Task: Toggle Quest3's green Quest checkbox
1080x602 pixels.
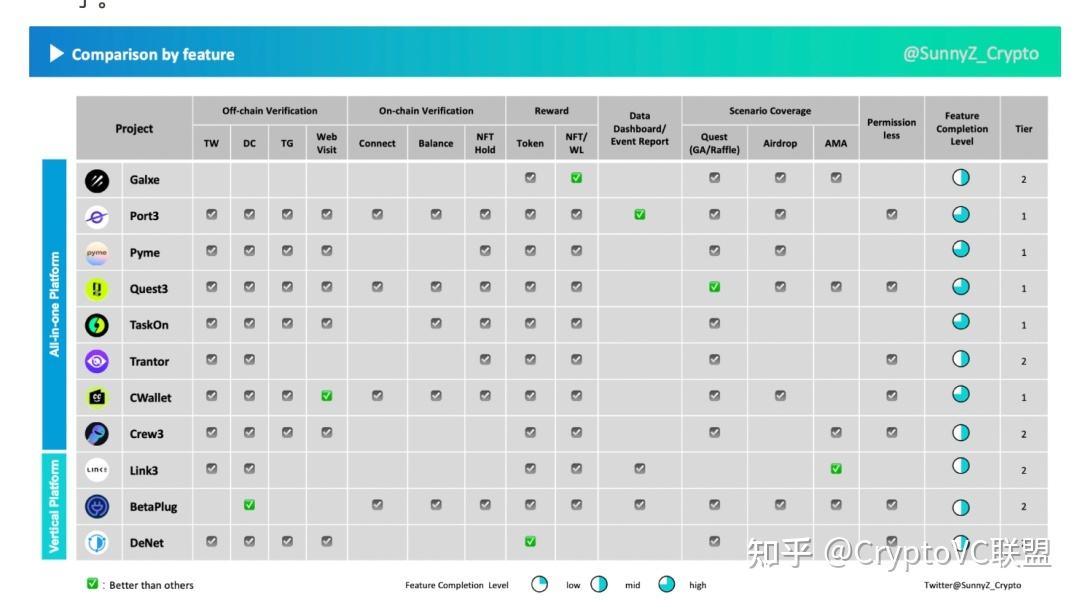Action: [x=715, y=287]
